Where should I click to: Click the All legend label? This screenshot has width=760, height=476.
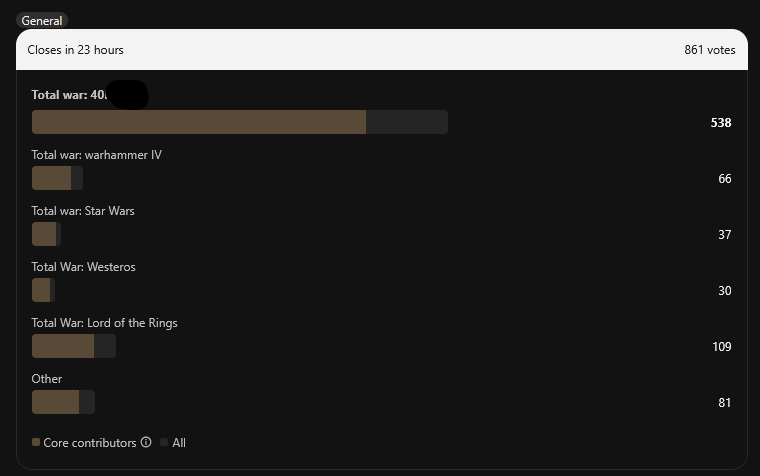coord(179,443)
